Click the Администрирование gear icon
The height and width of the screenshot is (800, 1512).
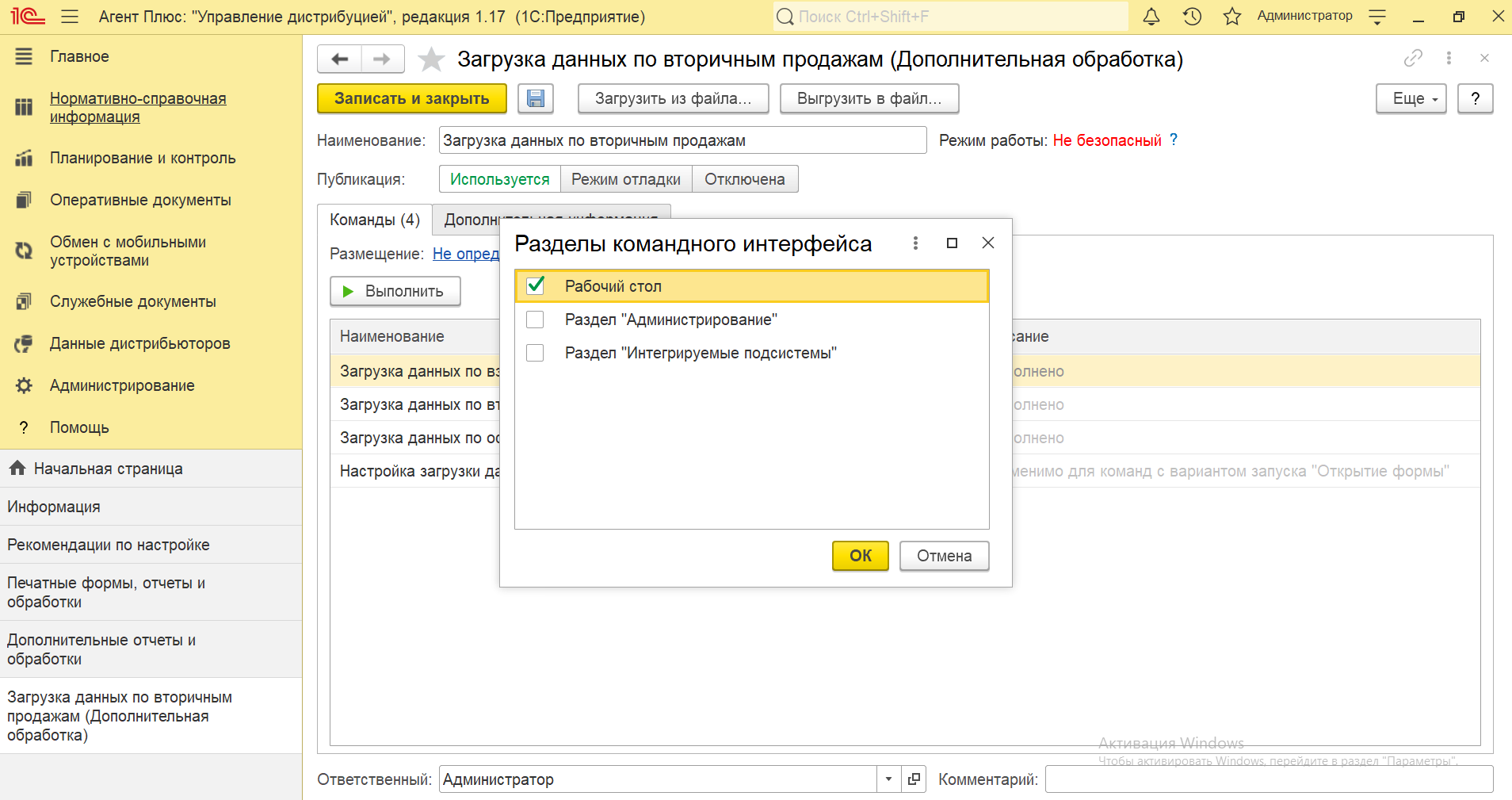(x=24, y=385)
